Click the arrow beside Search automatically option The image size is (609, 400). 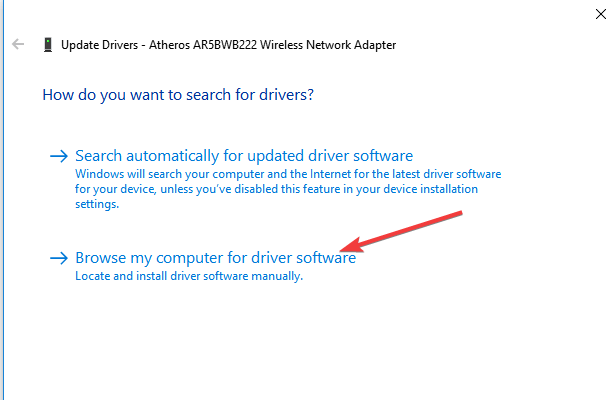[x=59, y=156]
